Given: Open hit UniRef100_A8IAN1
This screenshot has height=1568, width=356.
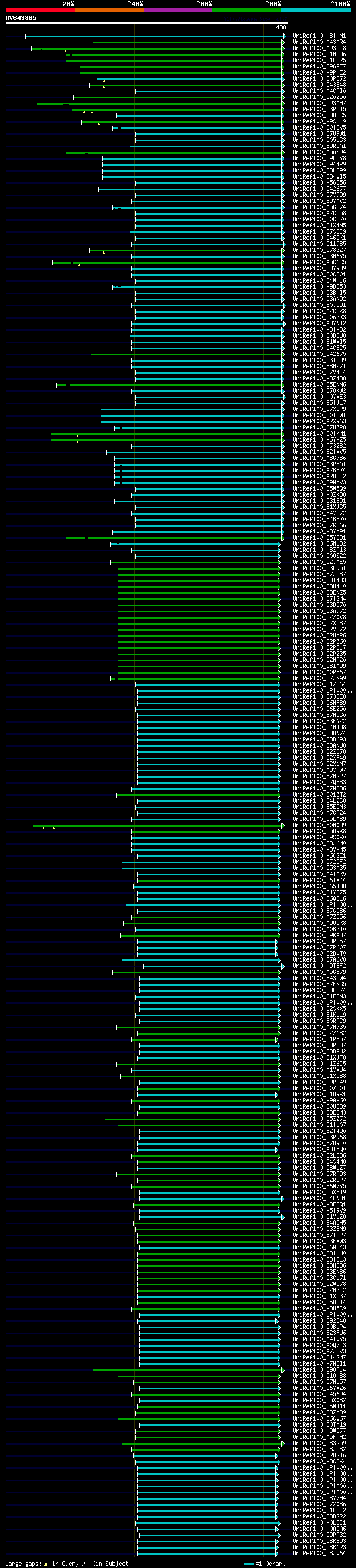Looking at the screenshot, I should pyautogui.click(x=319, y=36).
